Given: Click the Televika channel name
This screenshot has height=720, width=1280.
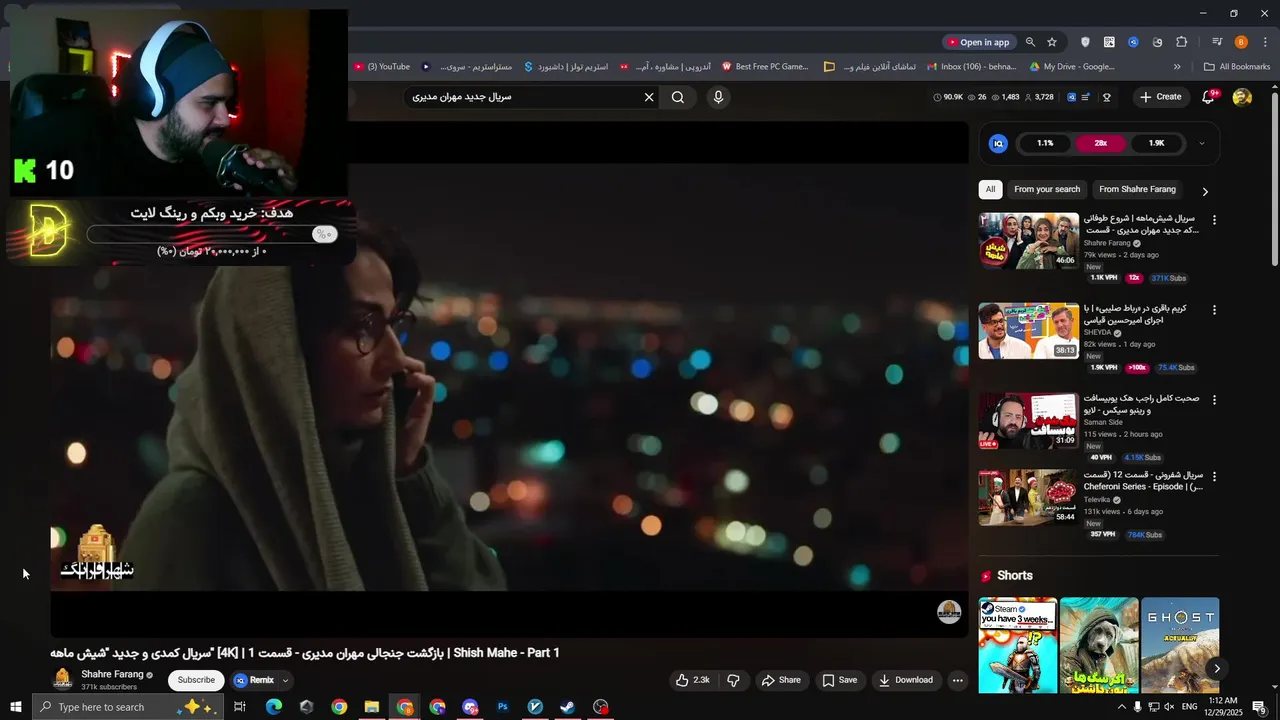Looking at the screenshot, I should click(1097, 499).
